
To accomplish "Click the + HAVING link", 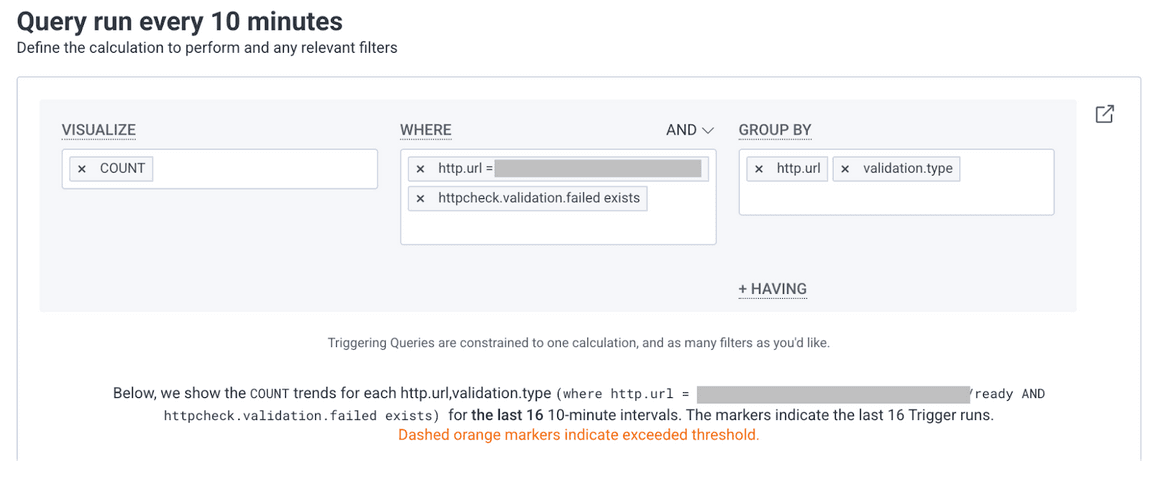I will [772, 289].
